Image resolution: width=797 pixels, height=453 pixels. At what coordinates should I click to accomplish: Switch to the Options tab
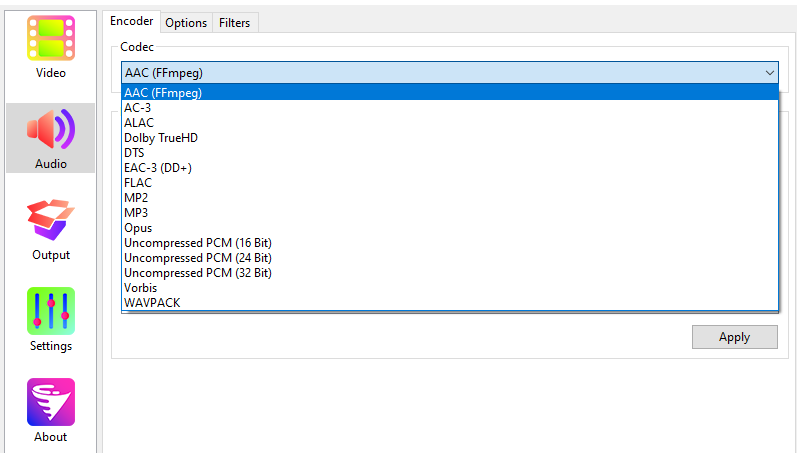[186, 23]
